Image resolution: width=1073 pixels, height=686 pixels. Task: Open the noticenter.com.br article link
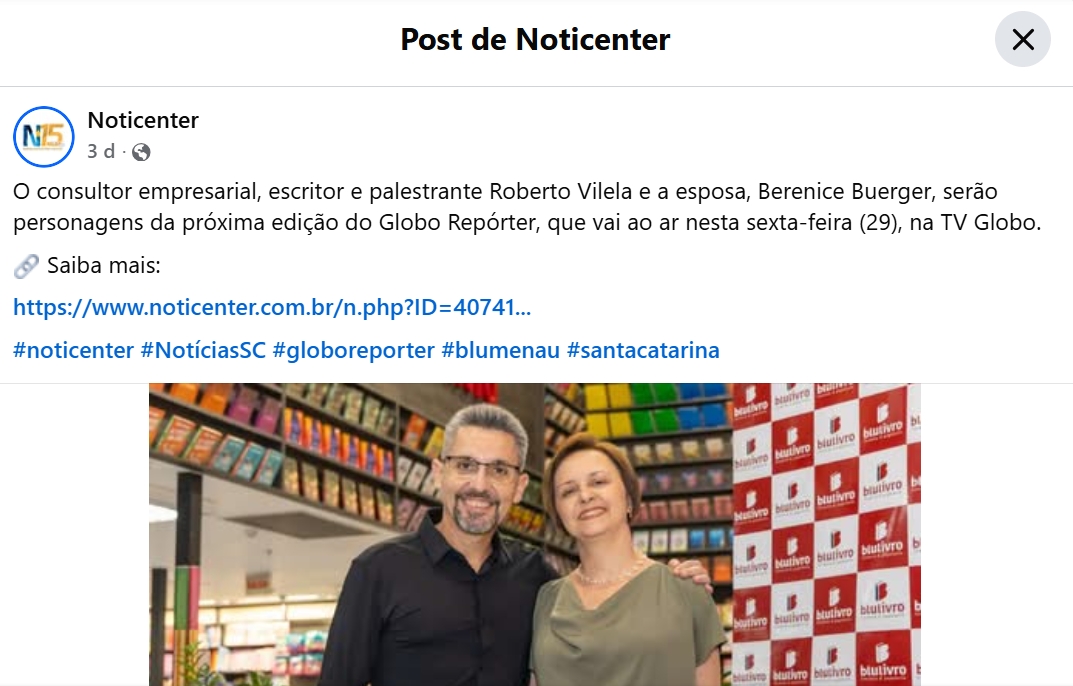[x=272, y=307]
